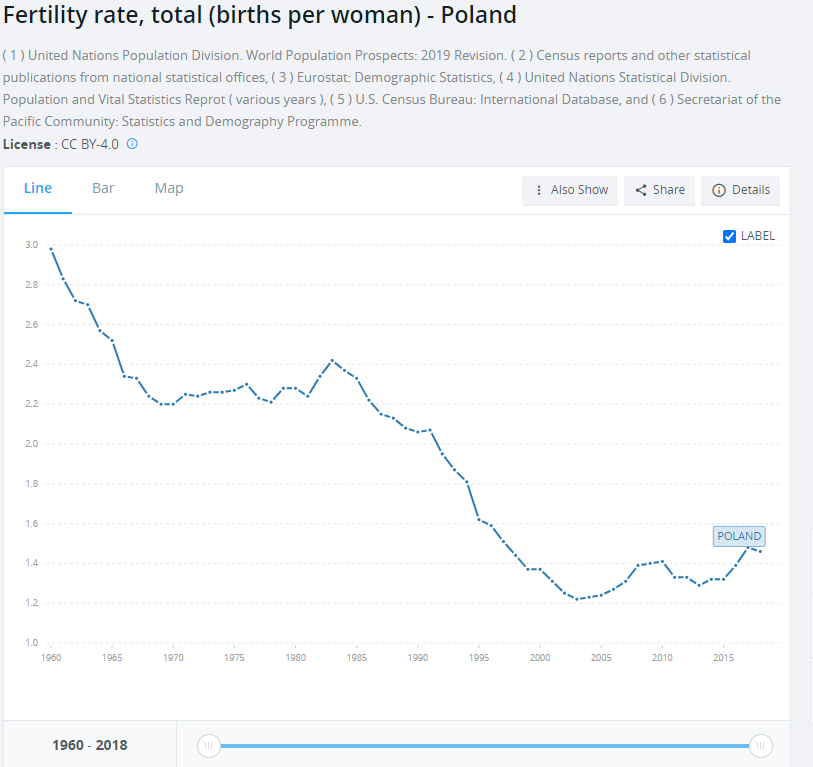Click the Details button
This screenshot has width=813, height=767.
coord(740,190)
